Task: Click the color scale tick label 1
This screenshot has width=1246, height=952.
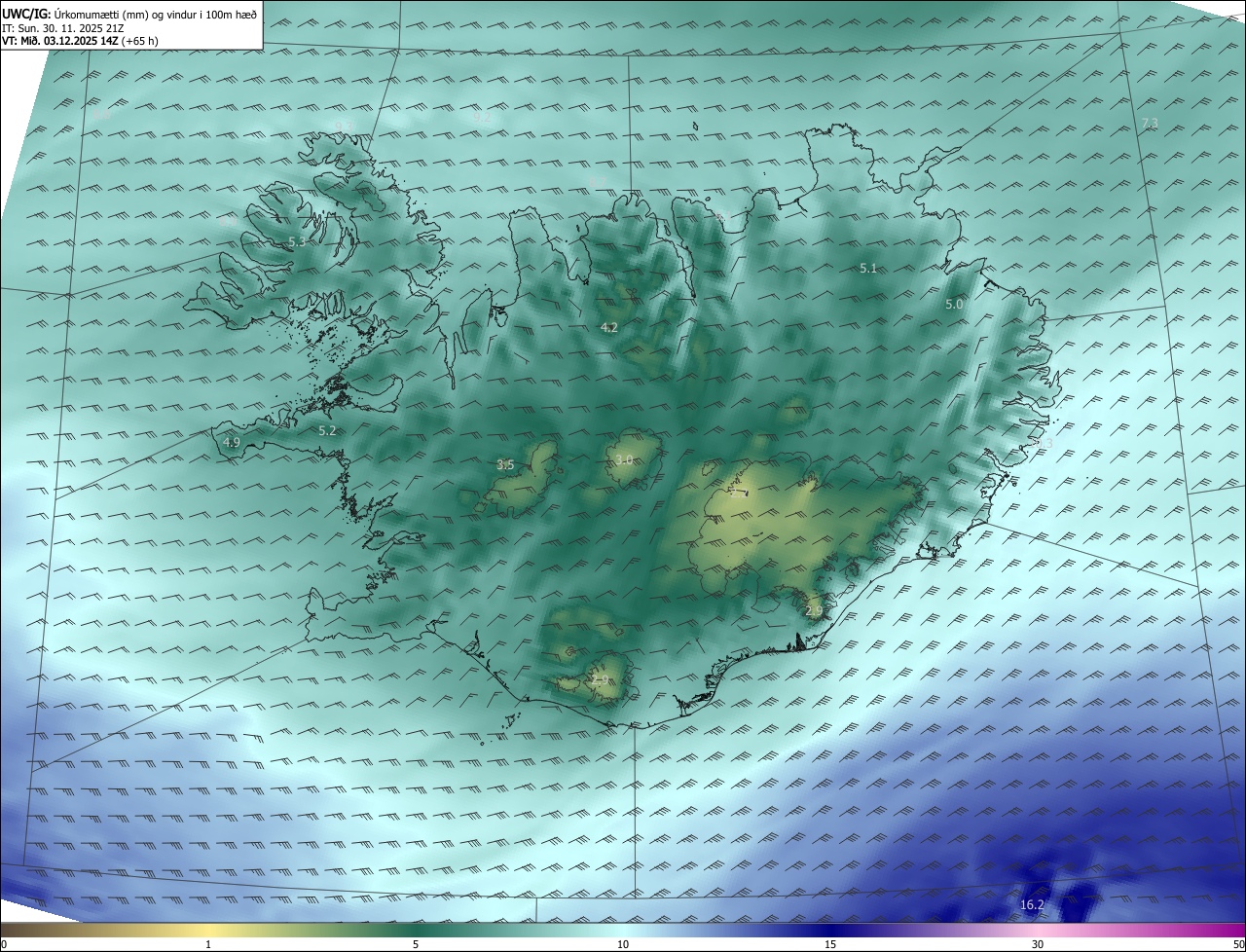Action: pos(208,944)
